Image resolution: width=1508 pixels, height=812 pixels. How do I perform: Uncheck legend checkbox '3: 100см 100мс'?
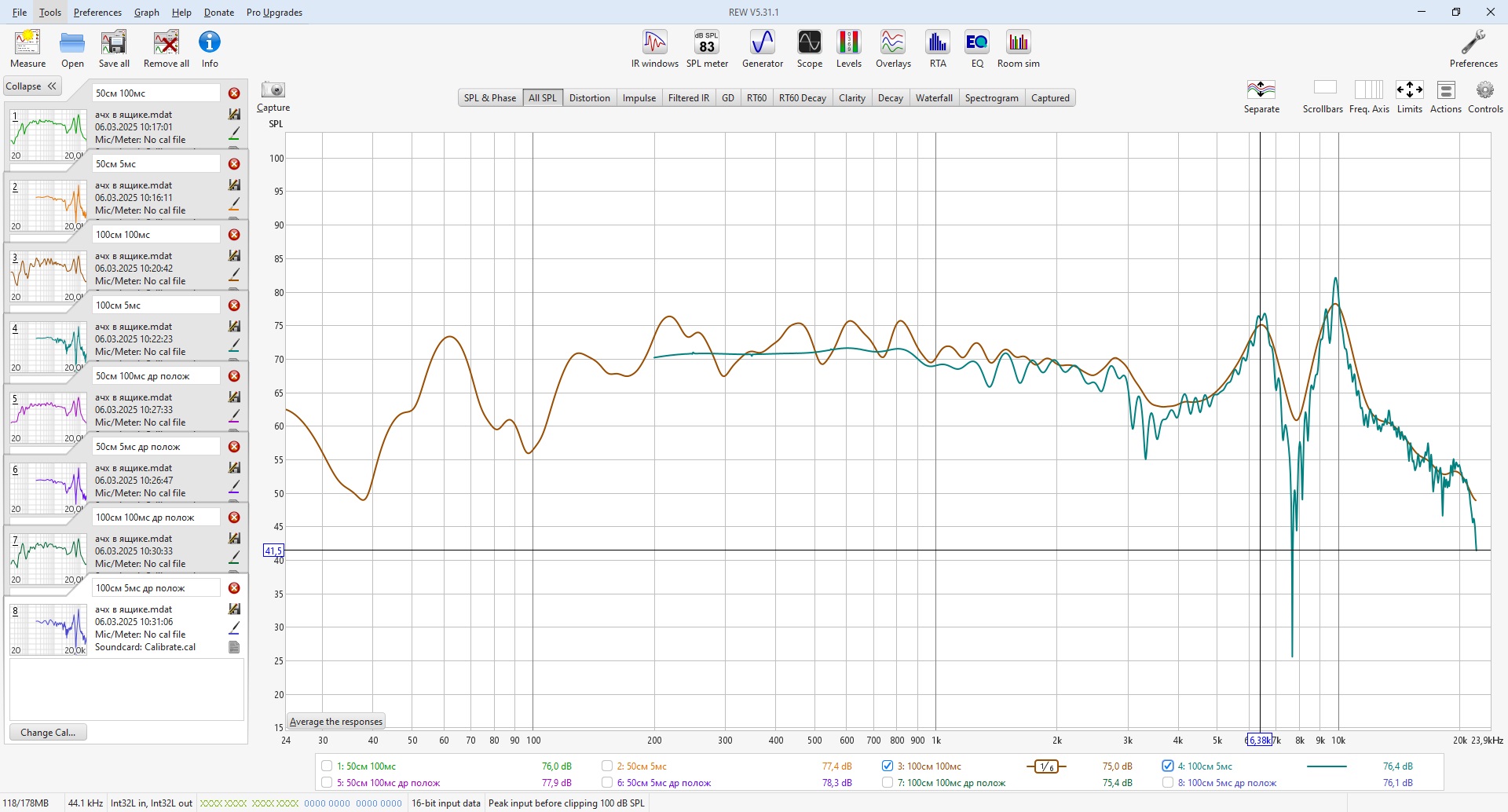888,766
